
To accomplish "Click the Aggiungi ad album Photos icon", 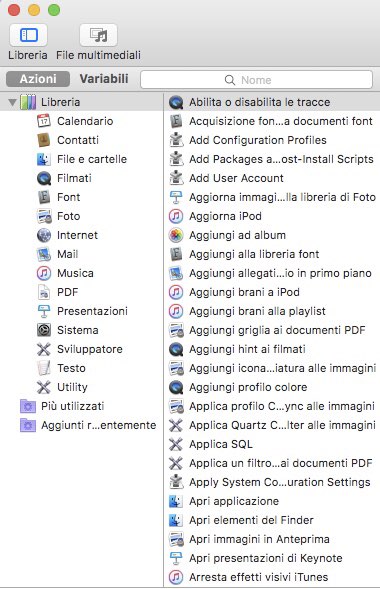I will [176, 235].
